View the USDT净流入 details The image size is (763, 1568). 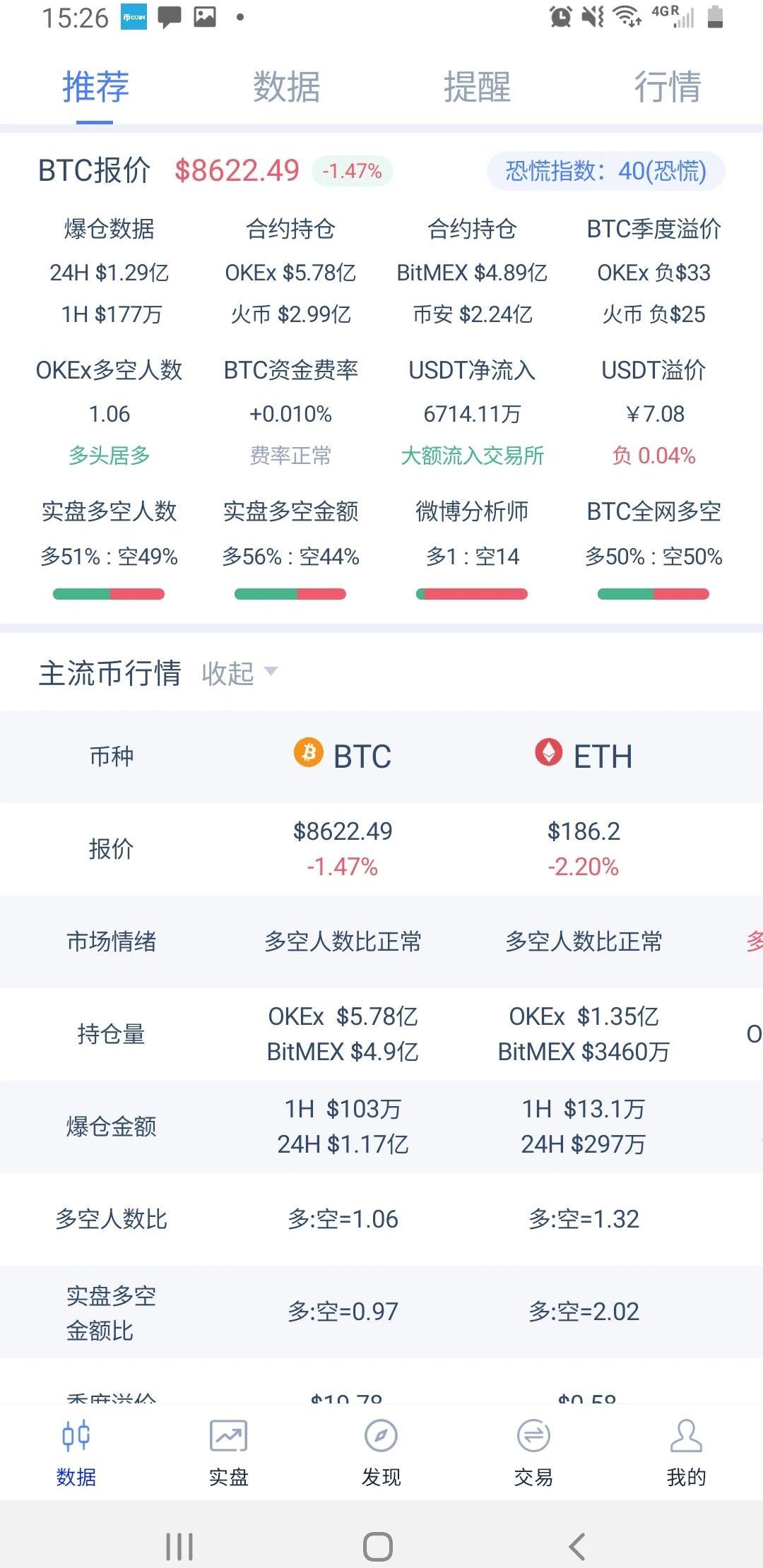coord(472,413)
